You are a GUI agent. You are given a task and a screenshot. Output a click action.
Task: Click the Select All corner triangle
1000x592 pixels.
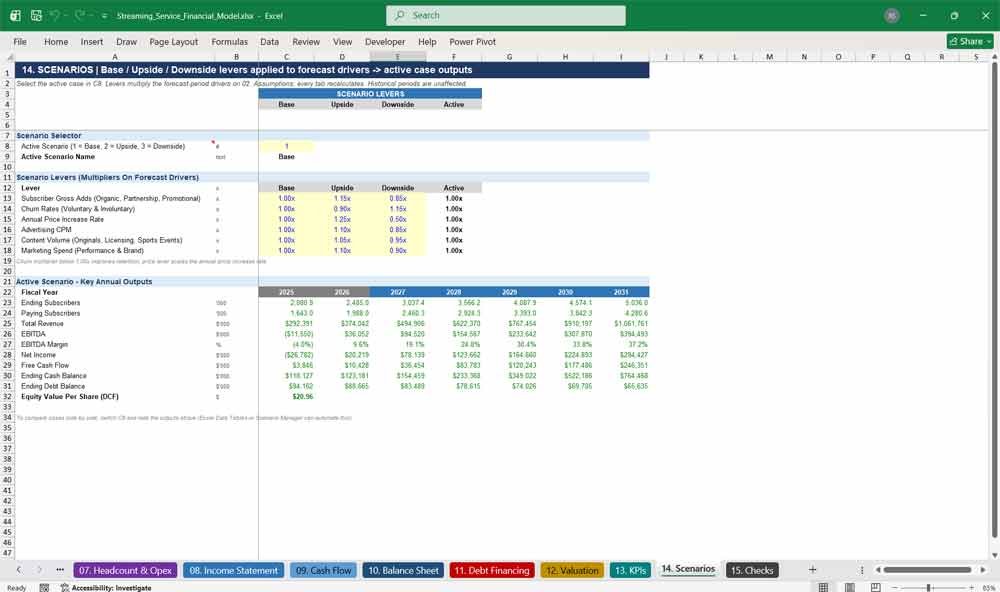[8, 57]
